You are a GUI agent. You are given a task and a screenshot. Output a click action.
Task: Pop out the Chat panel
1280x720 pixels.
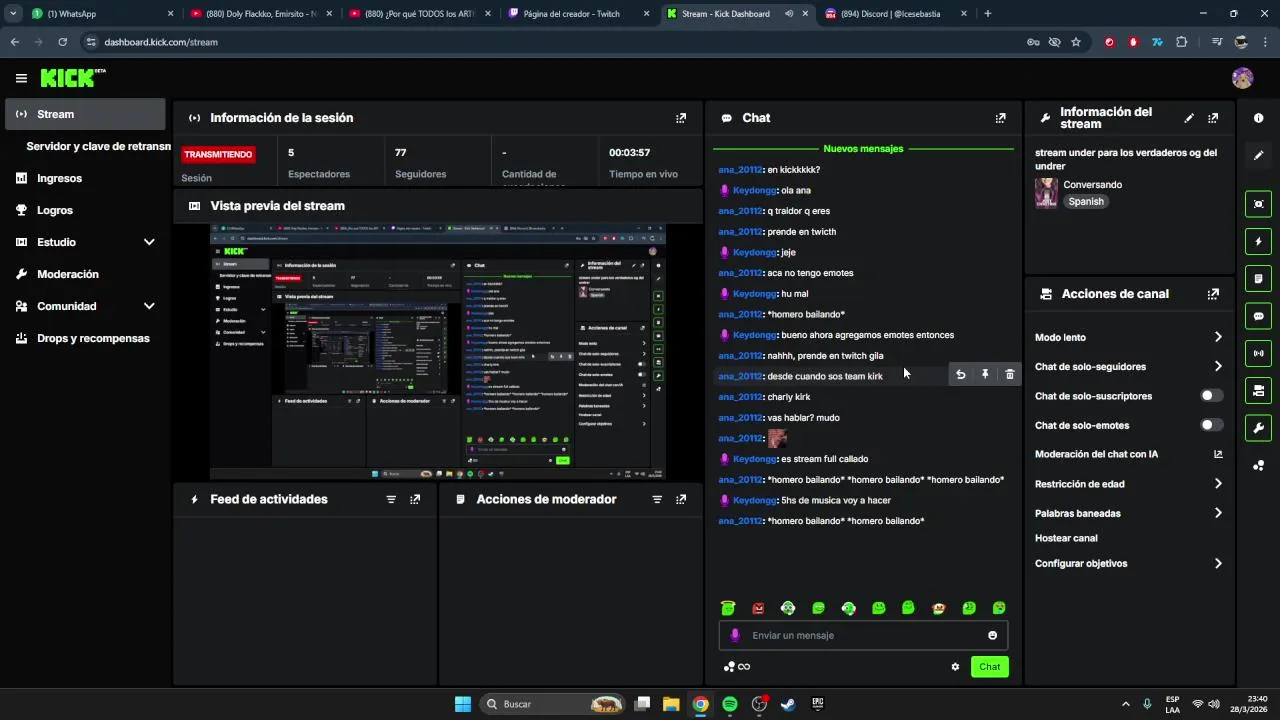pyautogui.click(x=1000, y=118)
